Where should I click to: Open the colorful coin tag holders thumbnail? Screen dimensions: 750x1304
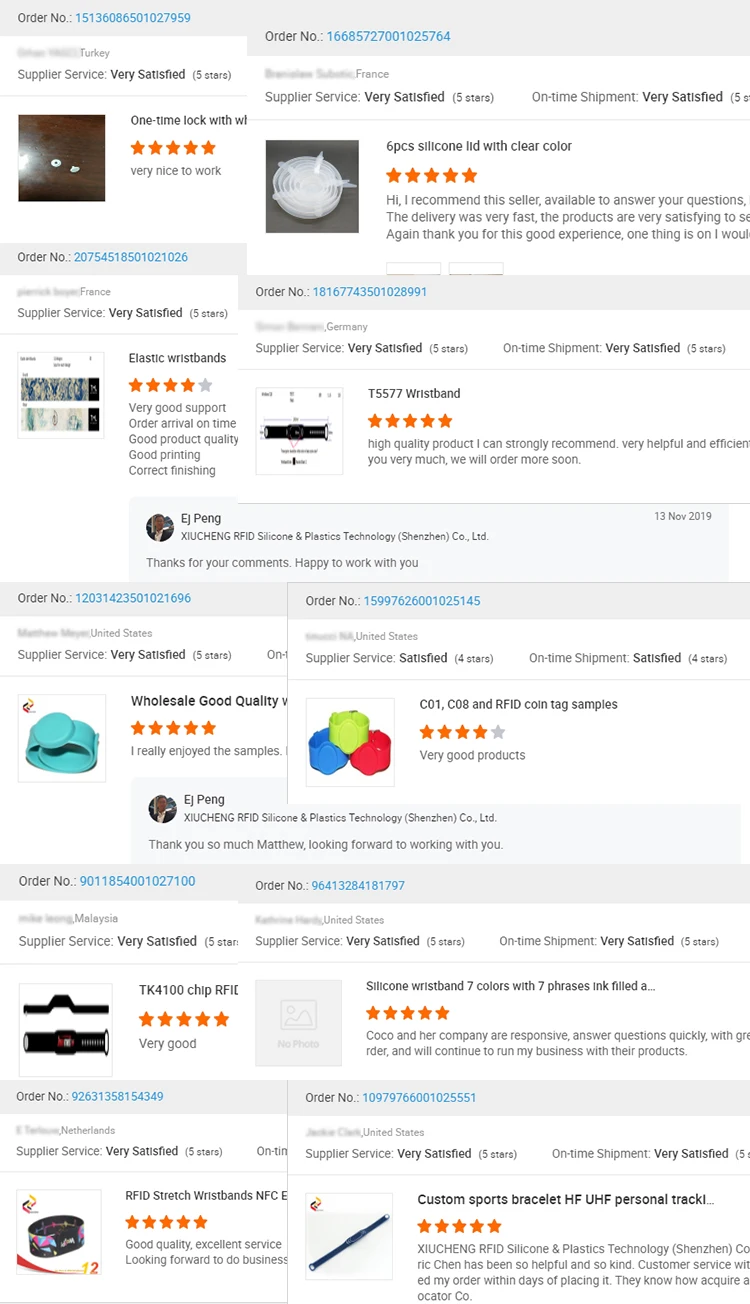click(350, 742)
